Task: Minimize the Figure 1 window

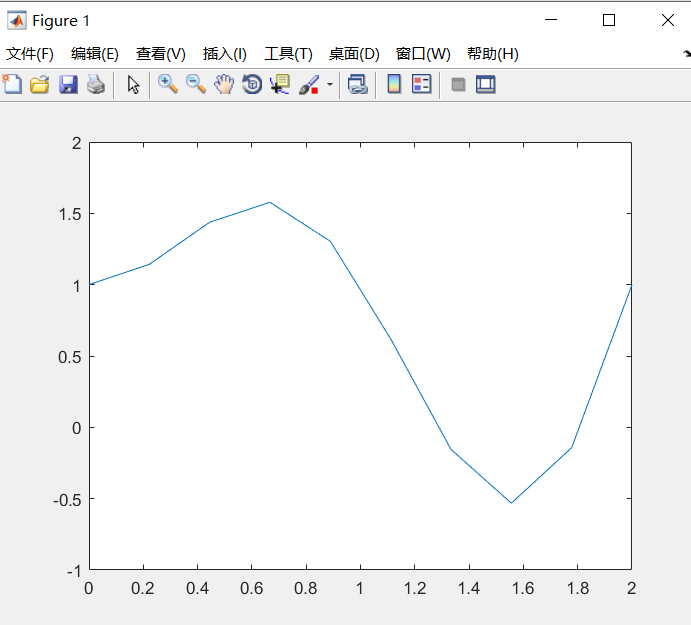Action: pyautogui.click(x=551, y=20)
